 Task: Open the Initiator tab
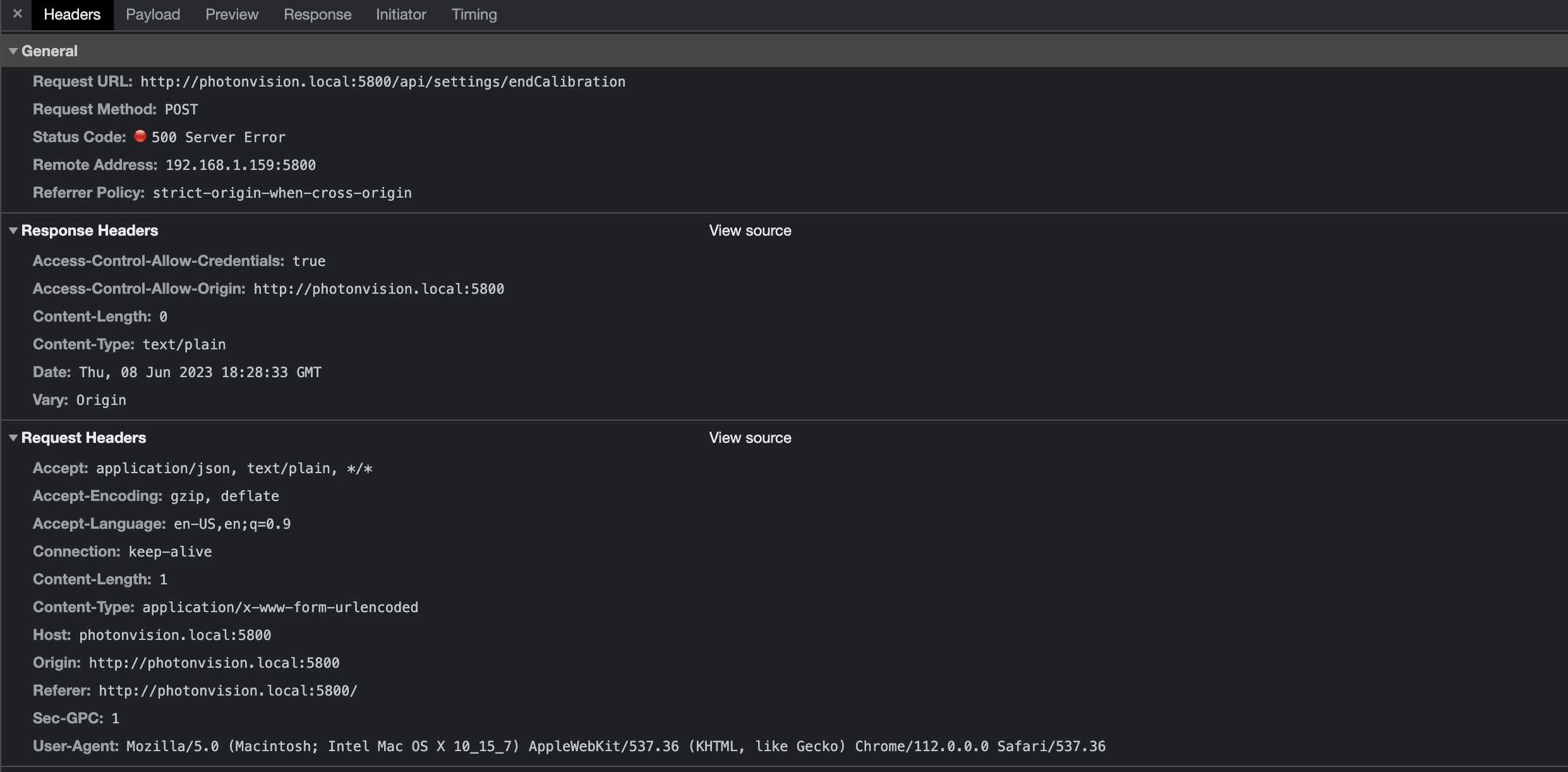pyautogui.click(x=401, y=14)
